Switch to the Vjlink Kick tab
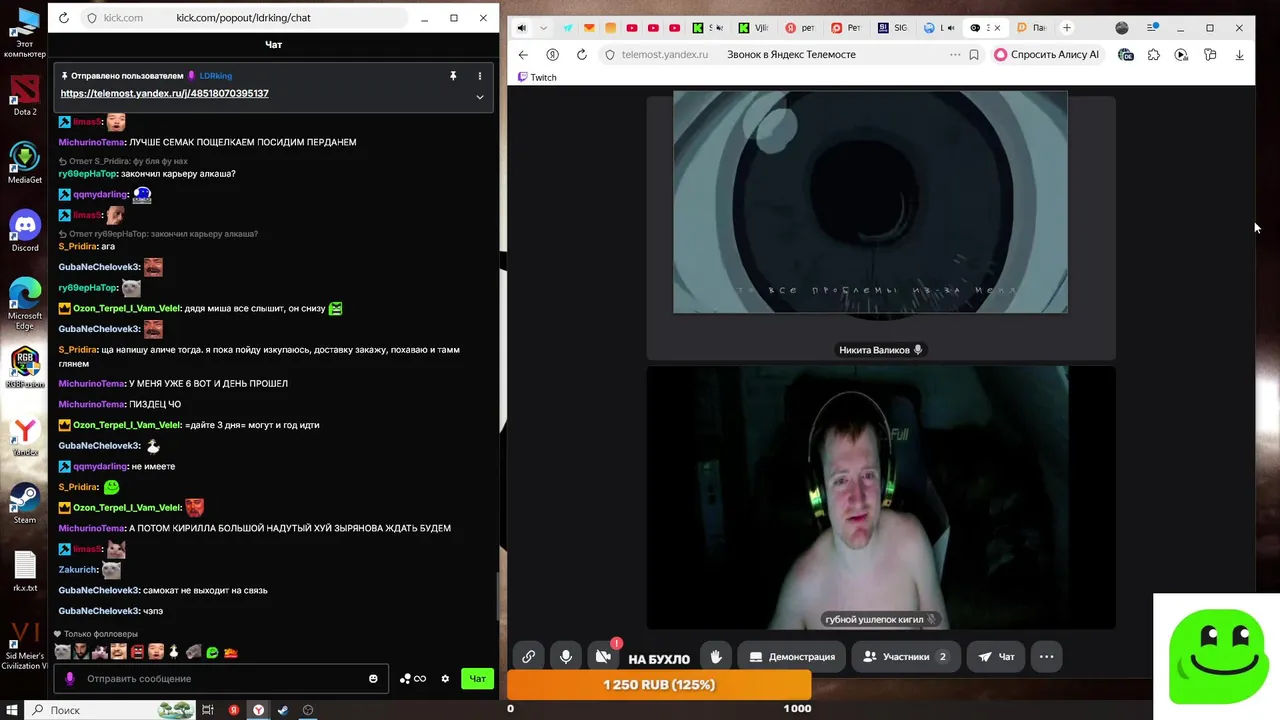 753,28
